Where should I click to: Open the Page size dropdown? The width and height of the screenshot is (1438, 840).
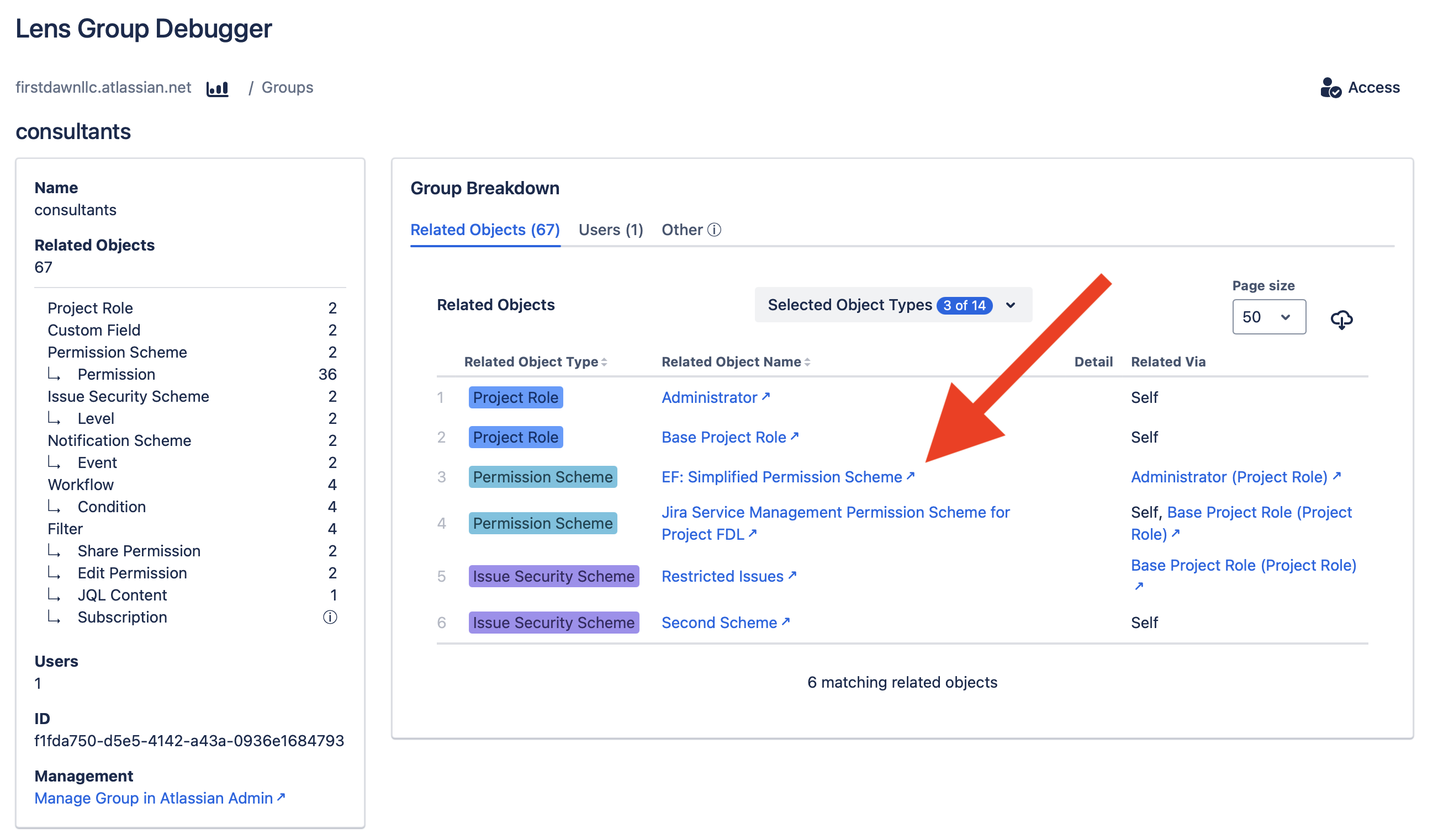tap(1268, 316)
